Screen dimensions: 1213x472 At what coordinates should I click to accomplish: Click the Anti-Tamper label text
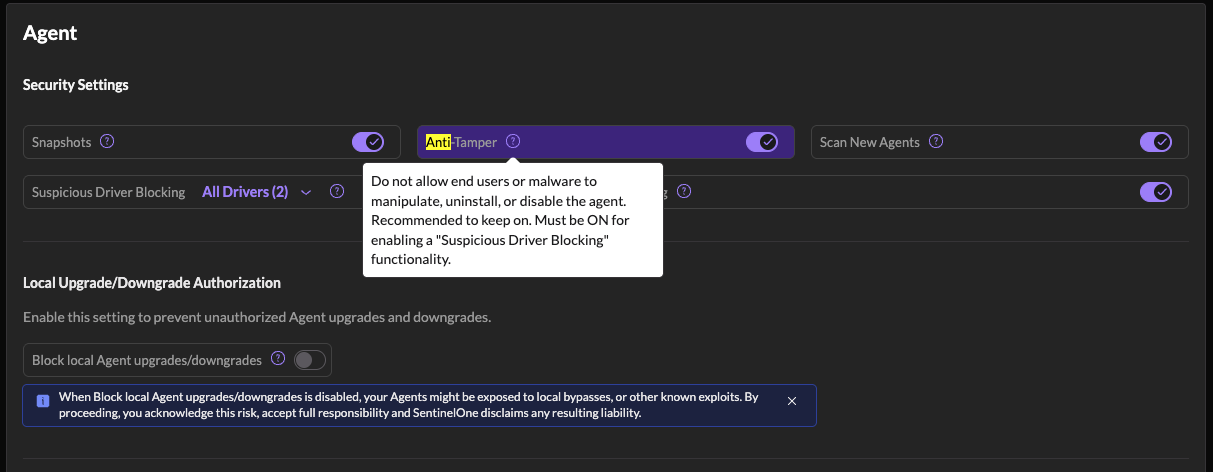[x=461, y=142]
